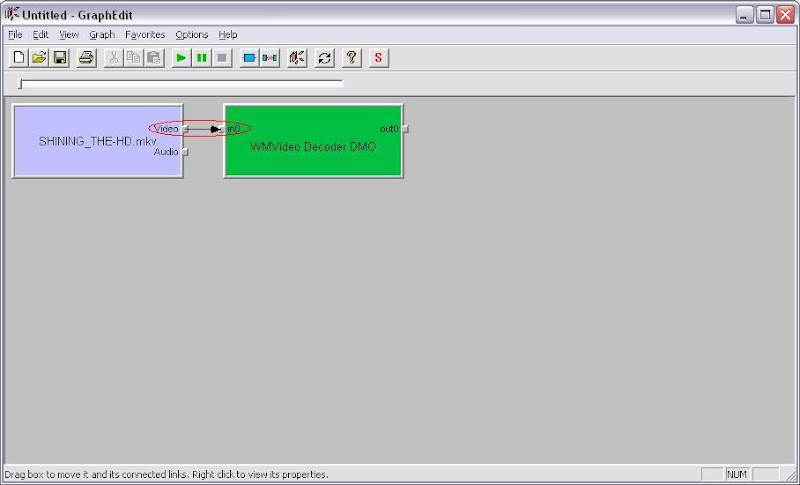
Task: Open the Options menu
Action: [192, 35]
